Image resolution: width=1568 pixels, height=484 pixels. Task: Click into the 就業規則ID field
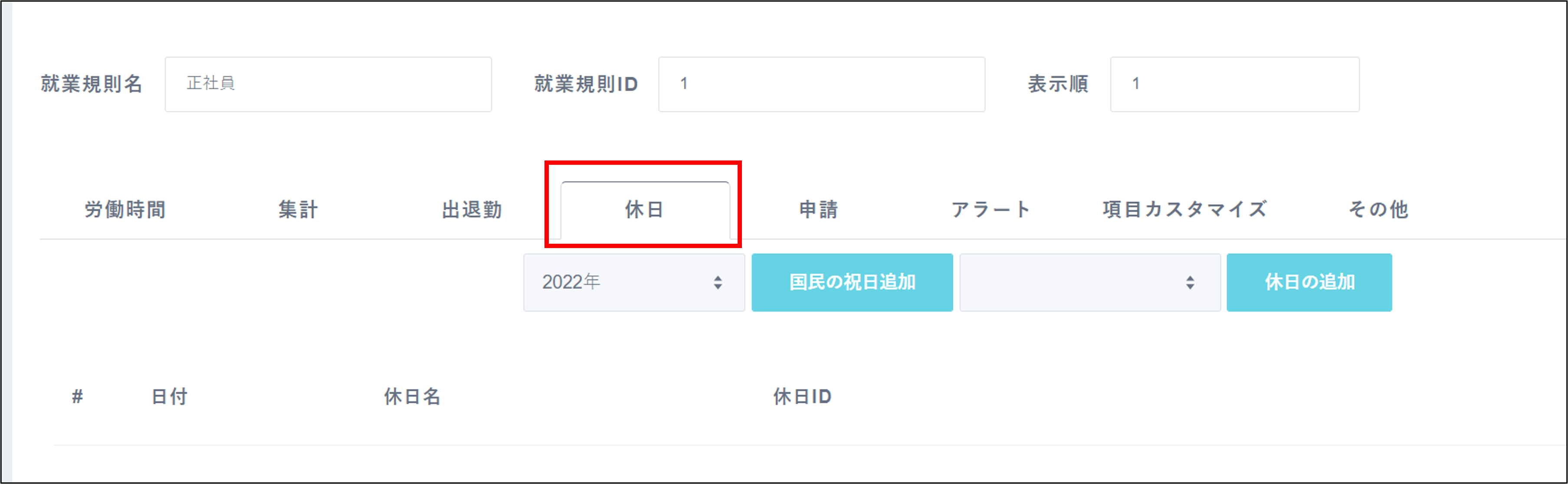[x=822, y=84]
